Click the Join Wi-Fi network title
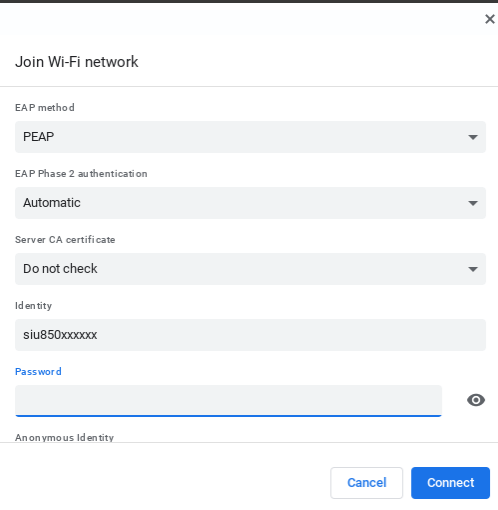The width and height of the screenshot is (498, 510). point(76,62)
